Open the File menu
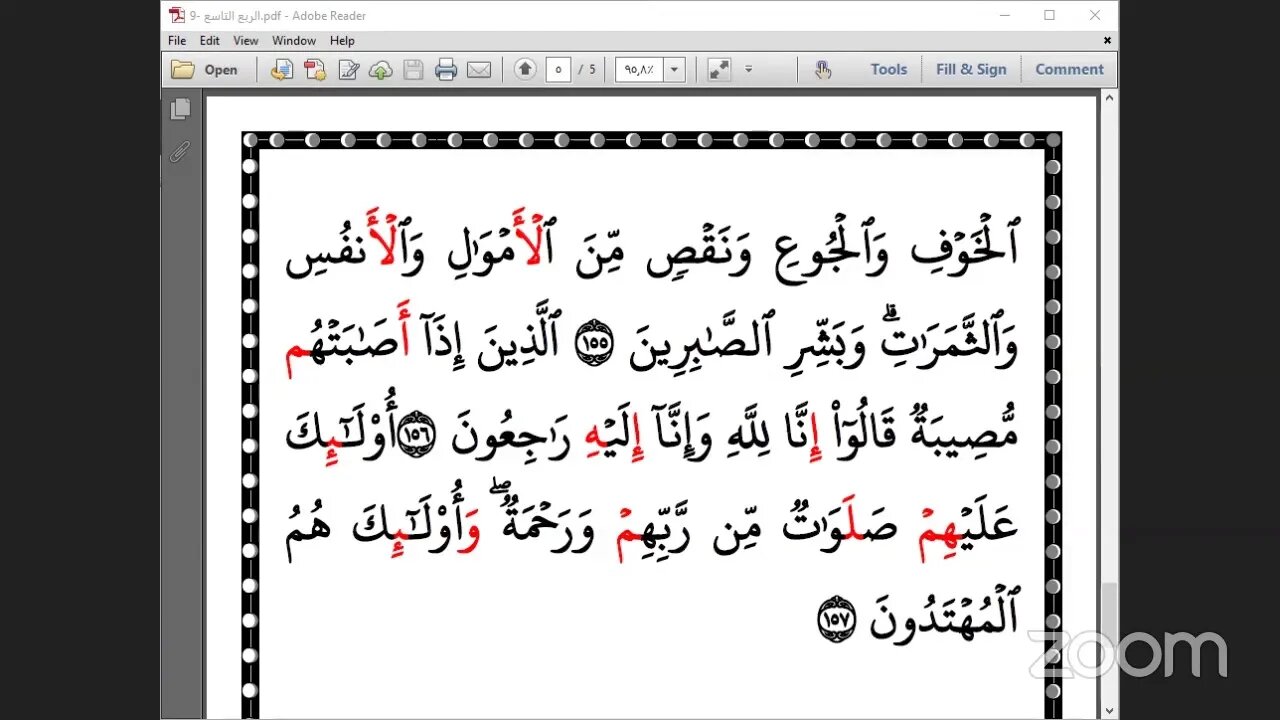The image size is (1280, 720). (177, 41)
